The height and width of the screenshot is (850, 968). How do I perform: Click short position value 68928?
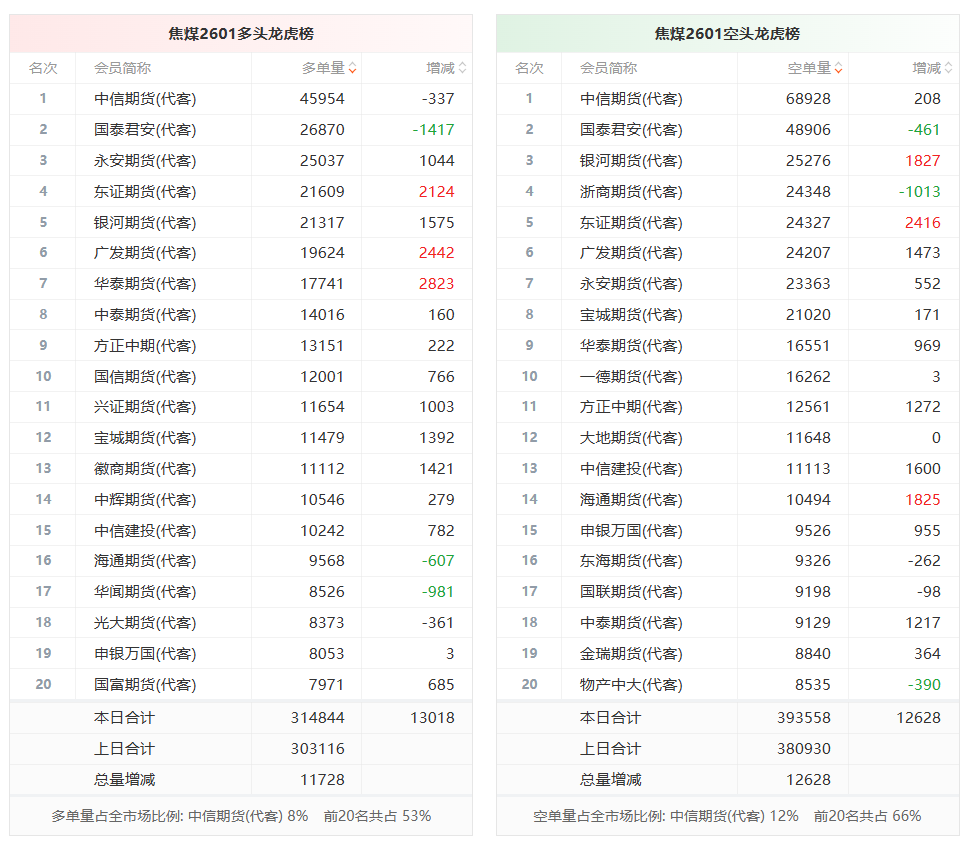(x=808, y=99)
